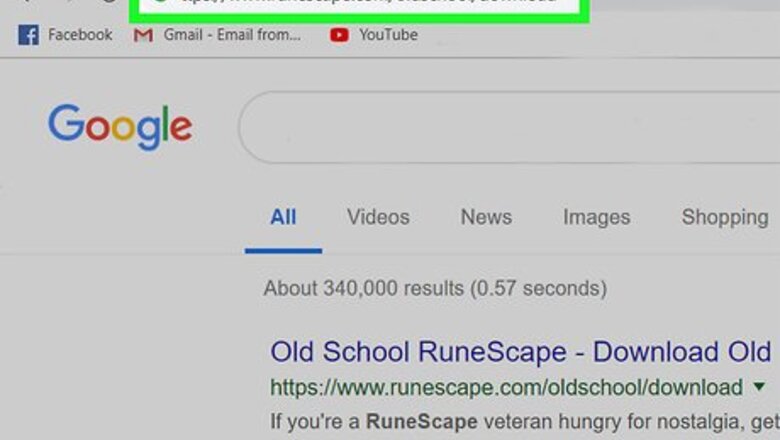Image resolution: width=780 pixels, height=440 pixels.
Task: Expand the arrow beside the runescape.com result URL
Action: pos(759,387)
